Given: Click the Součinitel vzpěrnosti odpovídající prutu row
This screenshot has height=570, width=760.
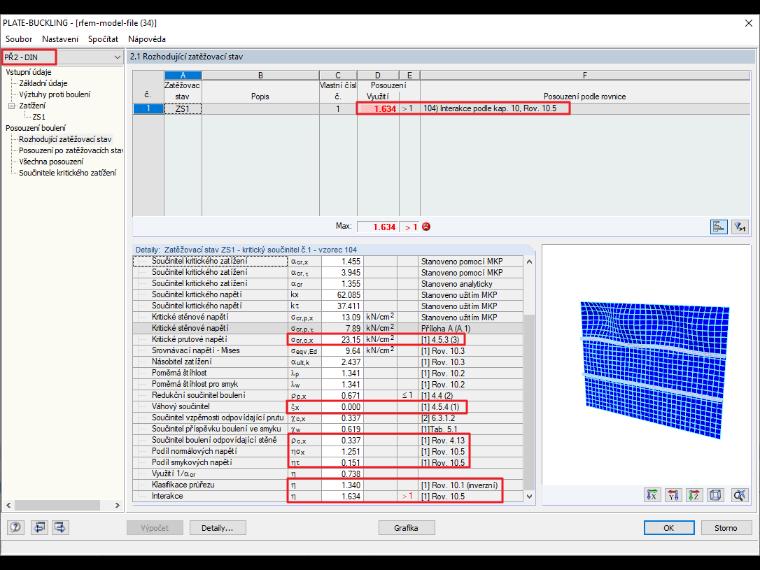Looking at the screenshot, I should 328,418.
